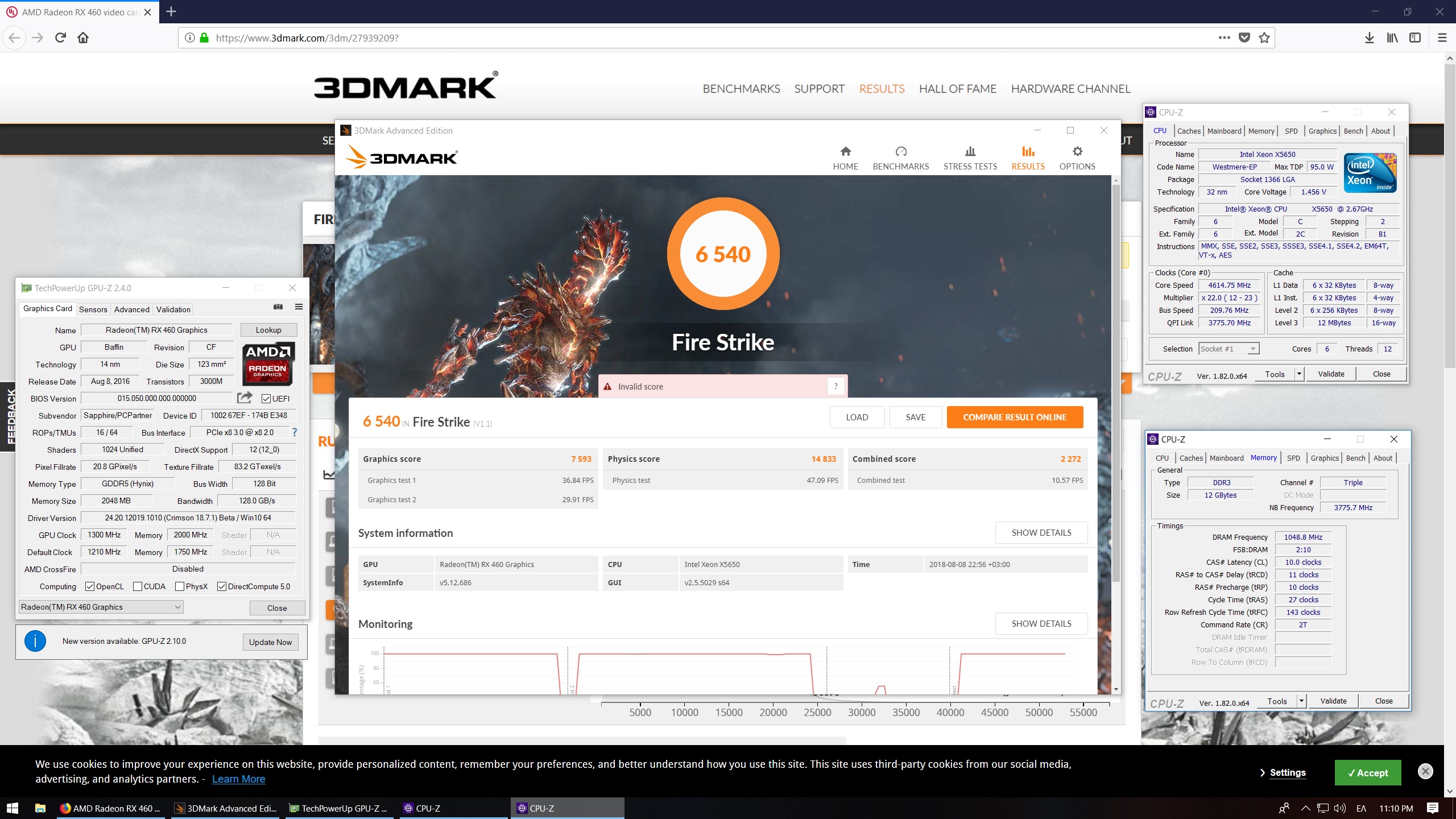Click the Lookup button in GPU-Z
The height and width of the screenshot is (819, 1456).
pyautogui.click(x=268, y=330)
